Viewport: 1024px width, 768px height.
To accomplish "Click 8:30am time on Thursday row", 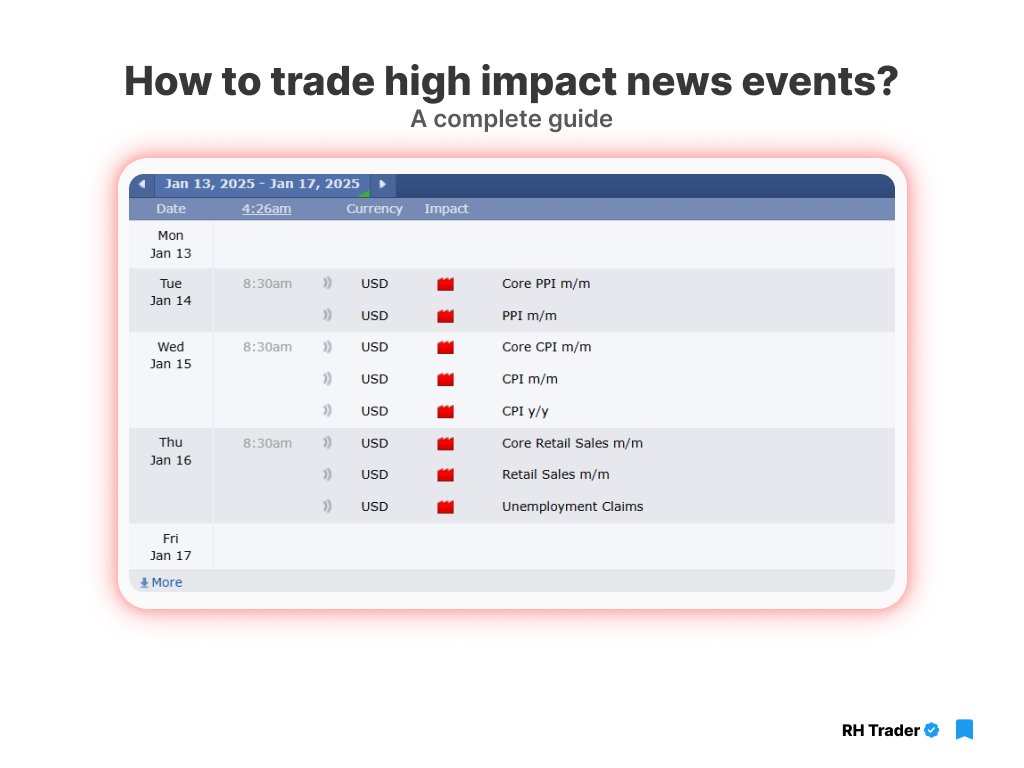I will pos(267,443).
